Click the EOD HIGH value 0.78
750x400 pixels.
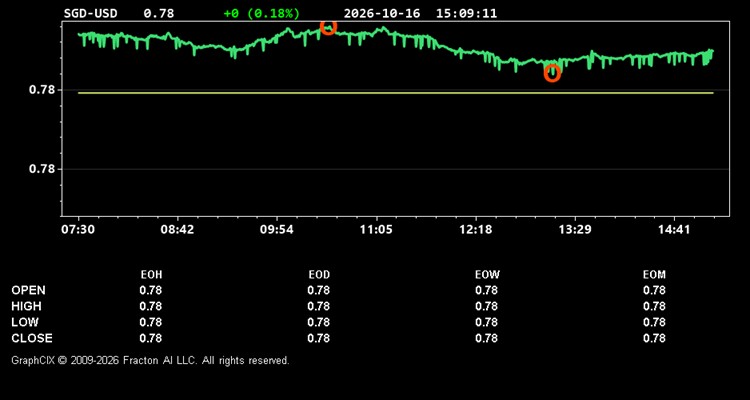319,306
